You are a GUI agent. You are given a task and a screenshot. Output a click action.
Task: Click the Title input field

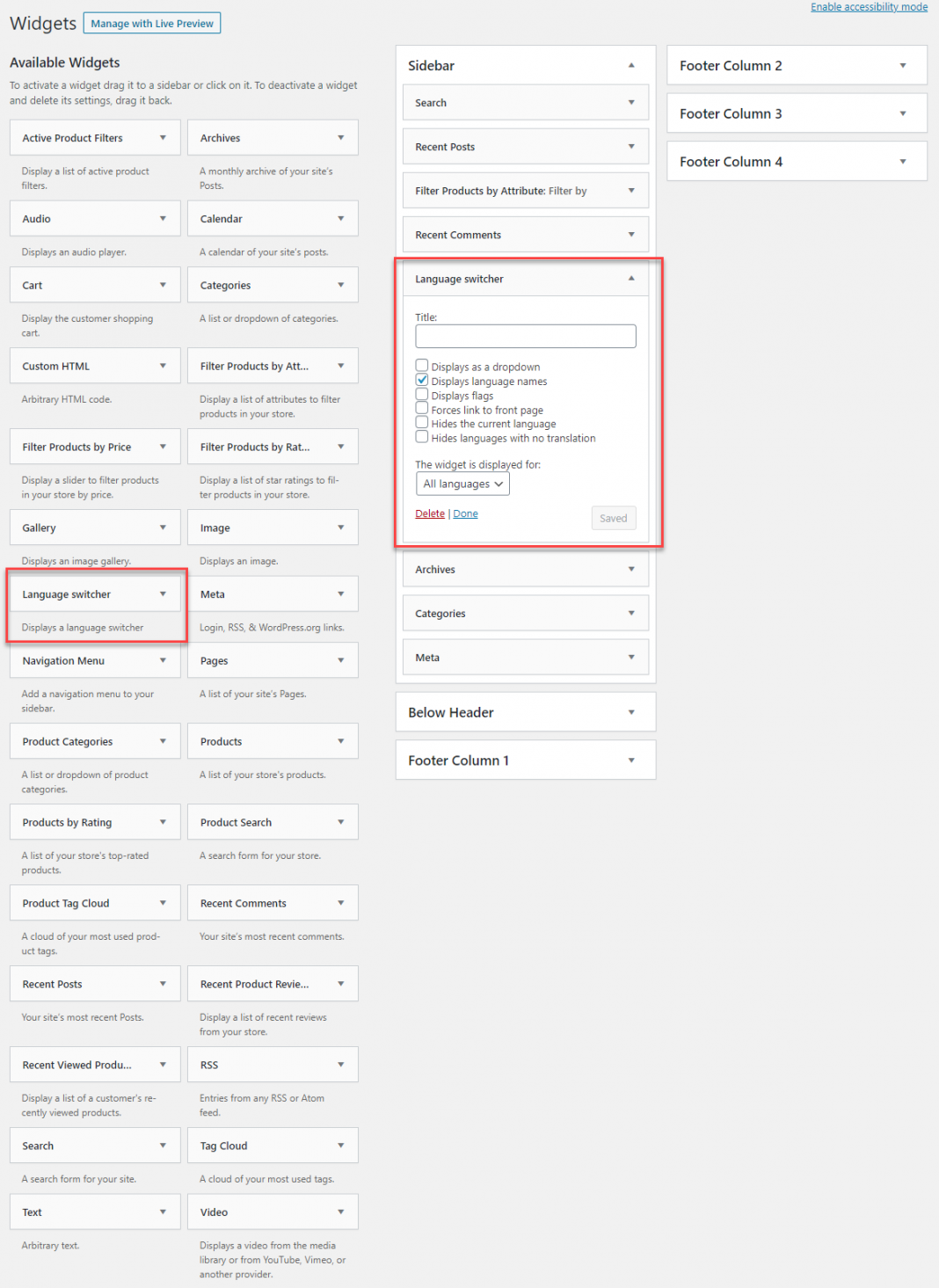point(525,336)
